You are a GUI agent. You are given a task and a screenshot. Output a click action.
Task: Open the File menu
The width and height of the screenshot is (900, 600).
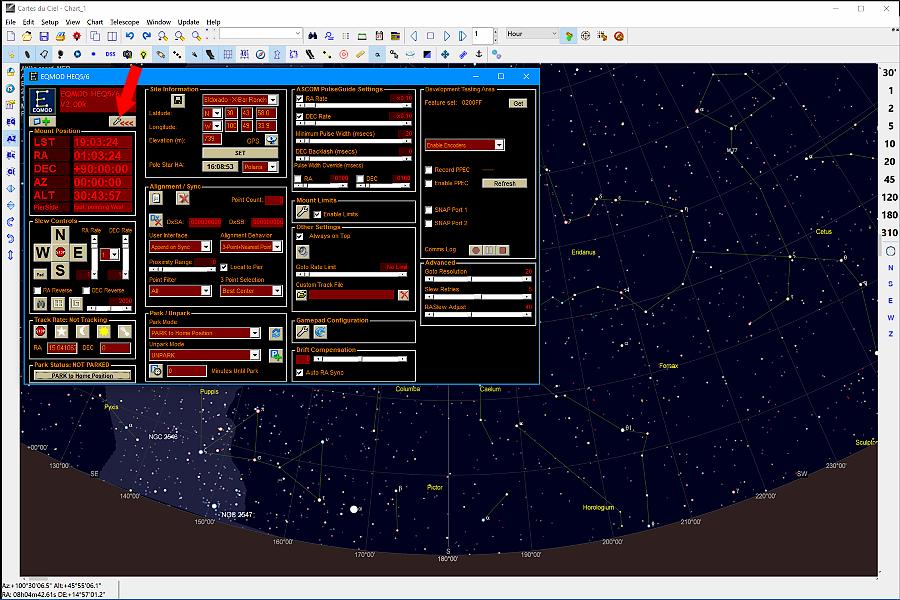tap(10, 22)
